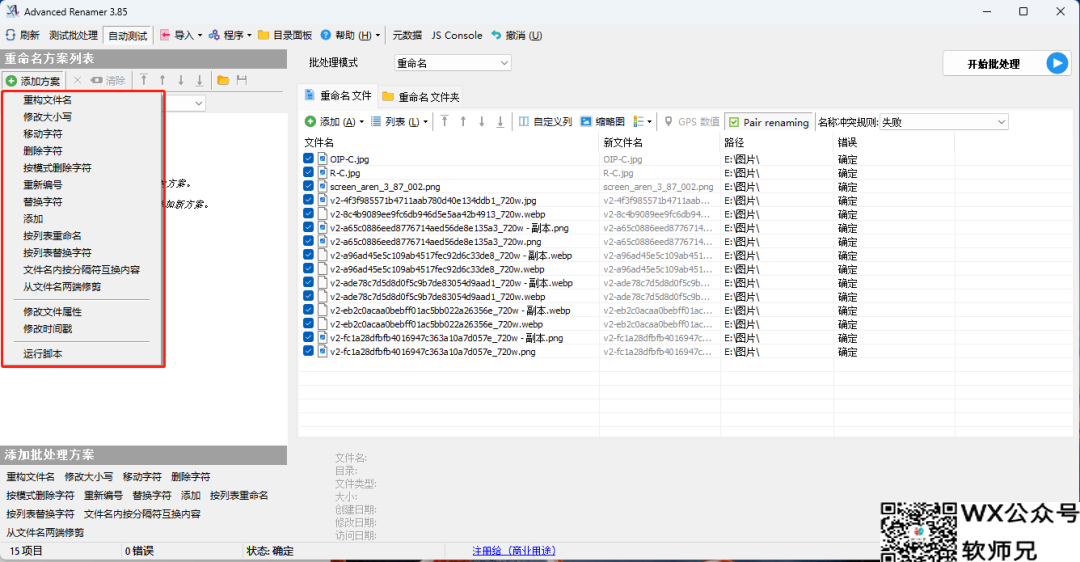Click 替换字符 in the 添加批处理方案 panel
This screenshot has height=562, width=1080.
[x=152, y=495]
